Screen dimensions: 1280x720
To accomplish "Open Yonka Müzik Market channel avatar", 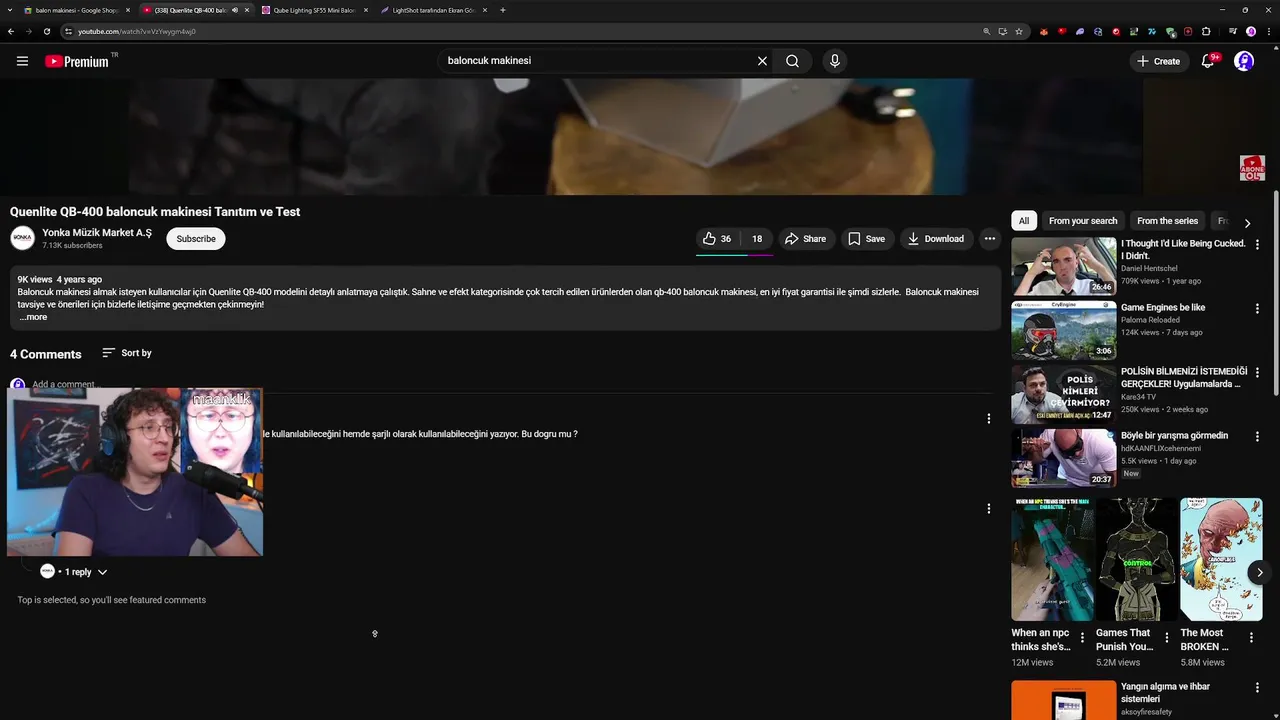I will (x=22, y=238).
